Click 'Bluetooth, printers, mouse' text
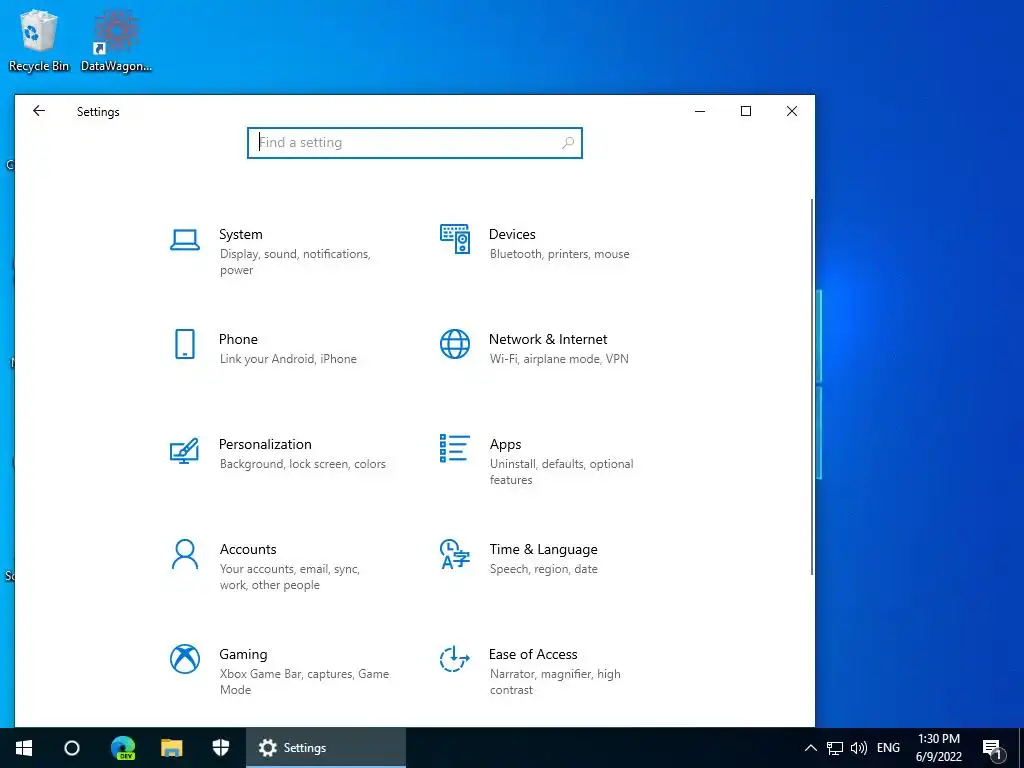The height and width of the screenshot is (768, 1024). pos(560,254)
